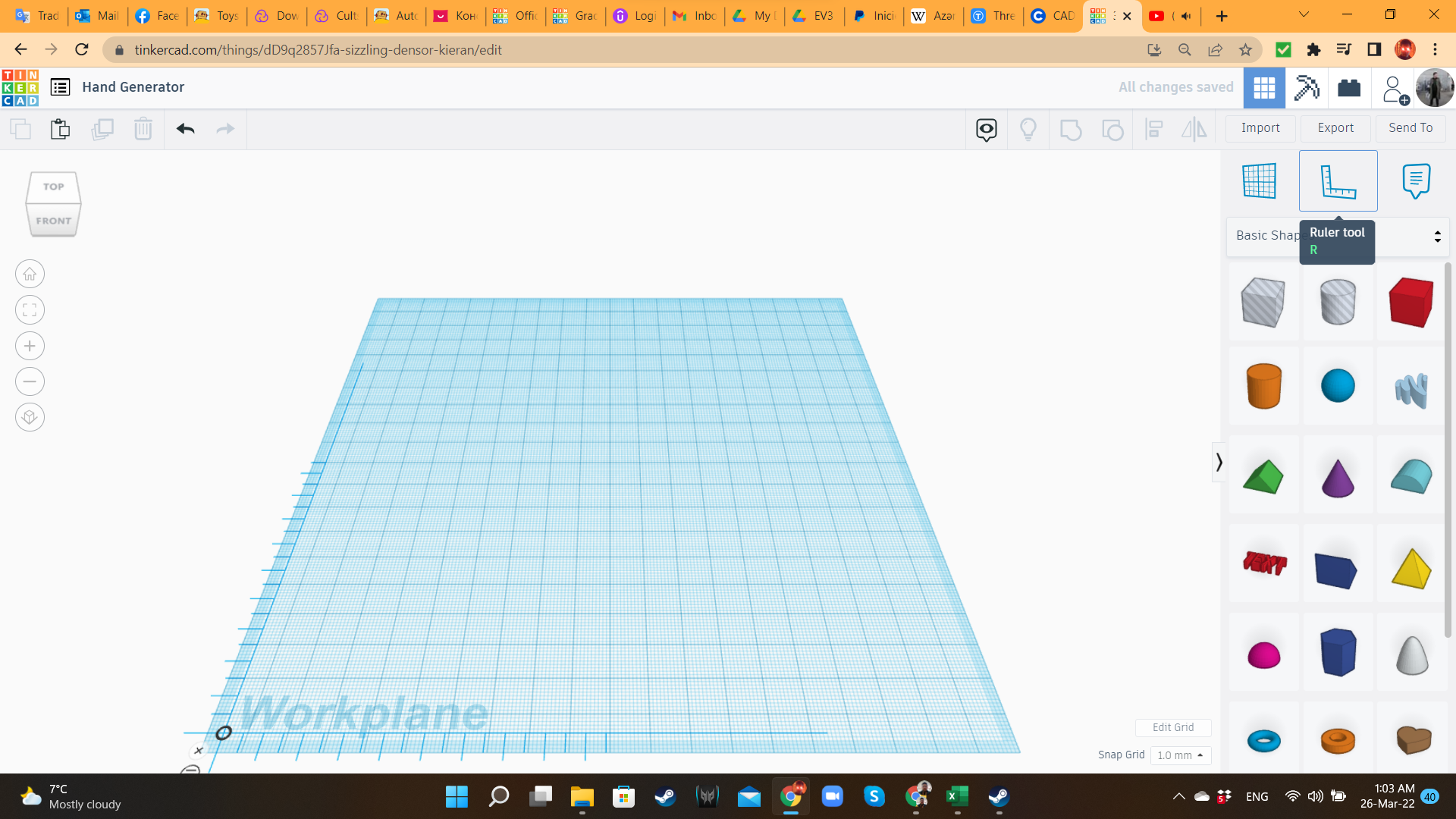Select the Ruler tool icon

[1338, 181]
